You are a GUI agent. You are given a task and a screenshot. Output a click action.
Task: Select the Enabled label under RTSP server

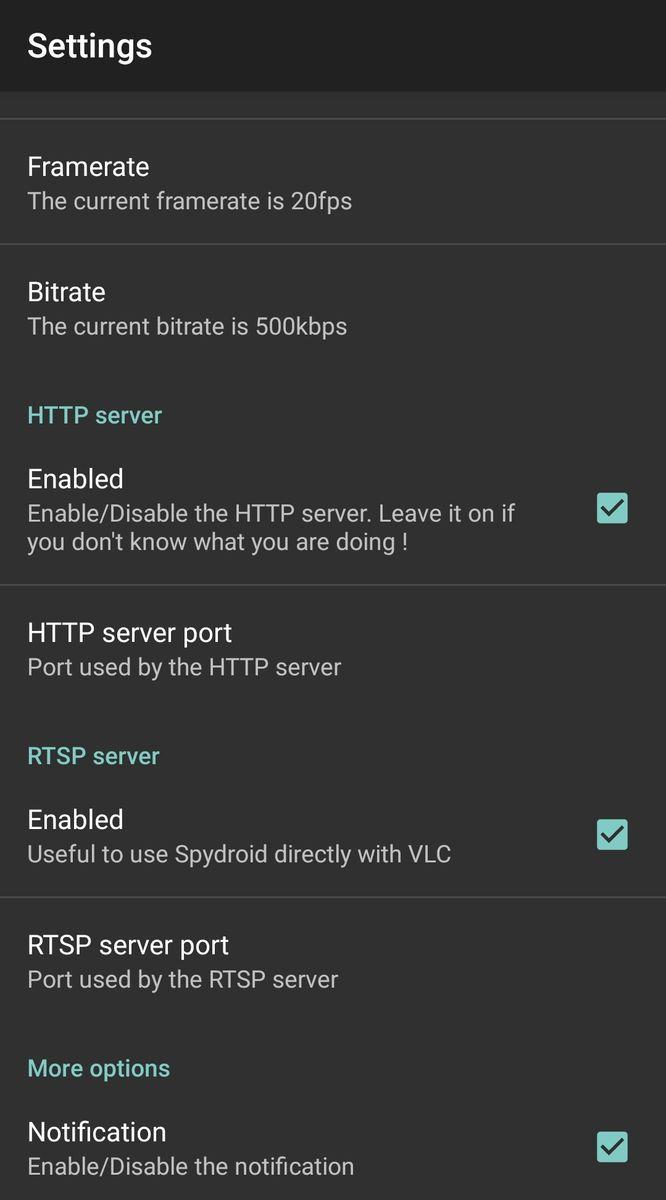point(76,820)
